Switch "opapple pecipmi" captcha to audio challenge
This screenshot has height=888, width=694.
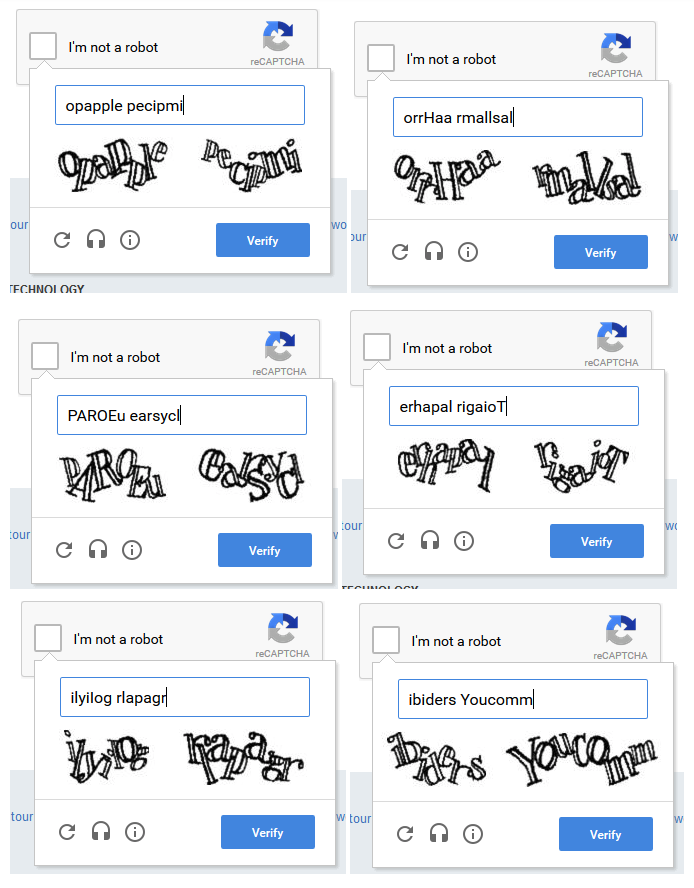96,240
